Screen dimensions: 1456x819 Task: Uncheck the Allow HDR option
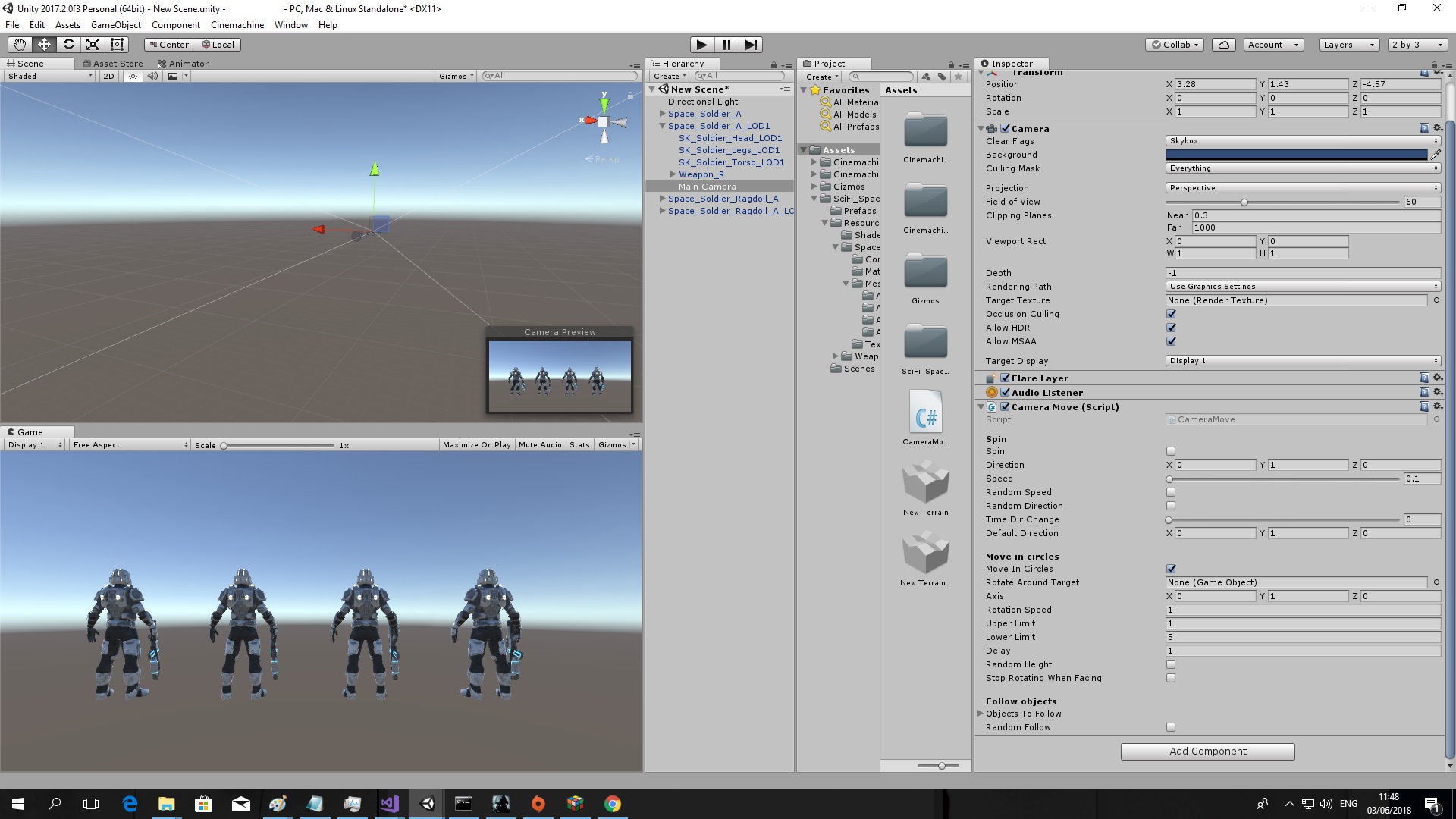1171,328
